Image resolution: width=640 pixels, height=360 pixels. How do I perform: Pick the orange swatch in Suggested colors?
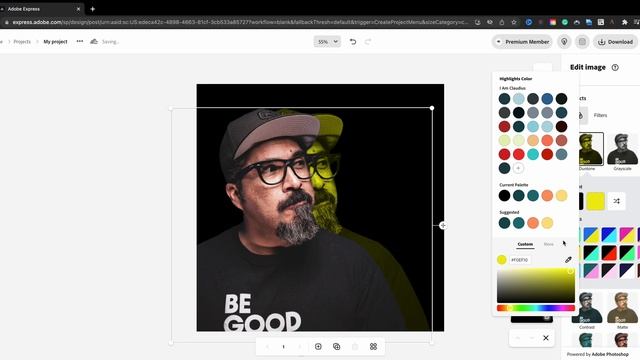(x=533, y=223)
